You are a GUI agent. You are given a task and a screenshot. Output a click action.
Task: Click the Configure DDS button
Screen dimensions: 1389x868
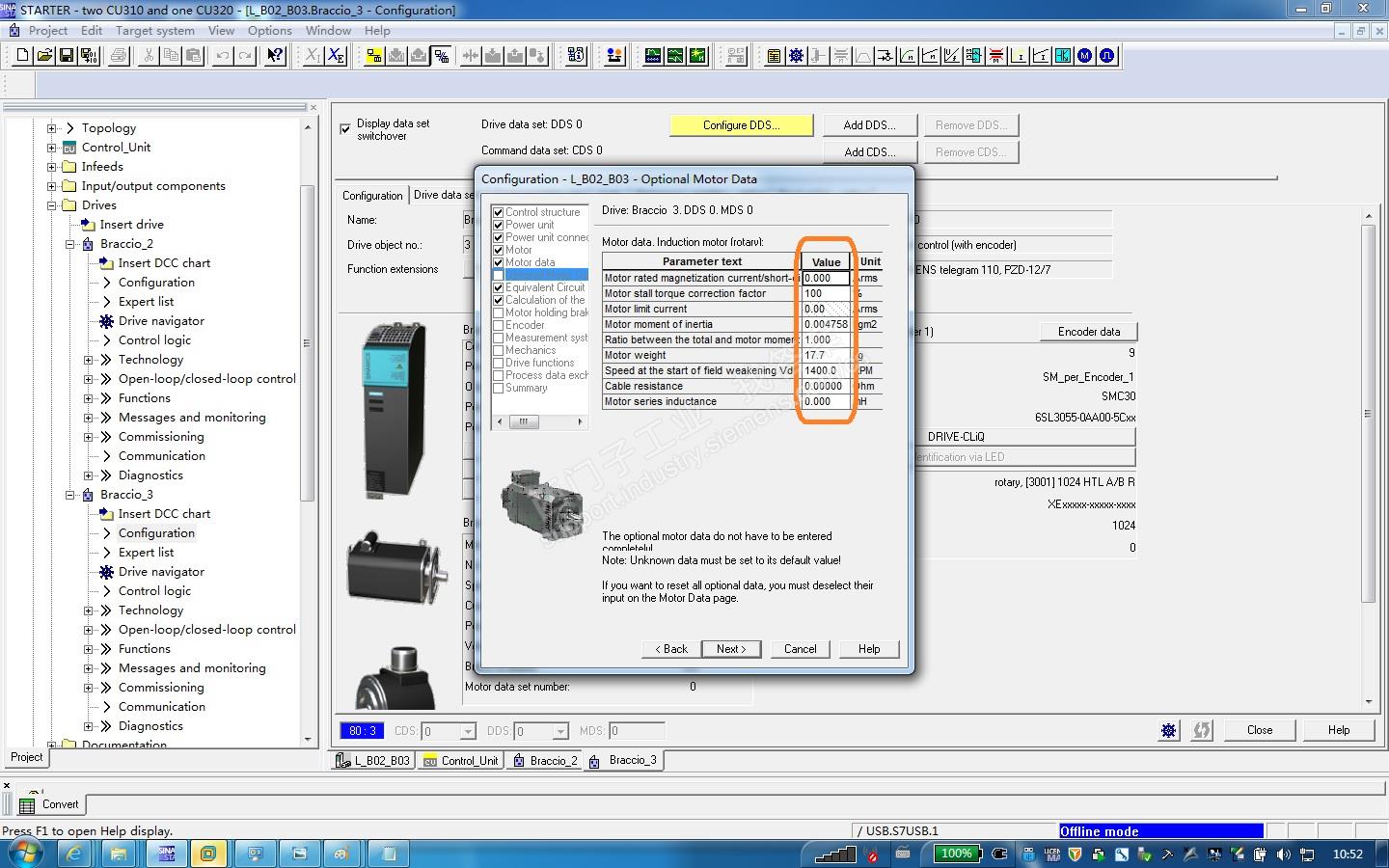pos(741,125)
